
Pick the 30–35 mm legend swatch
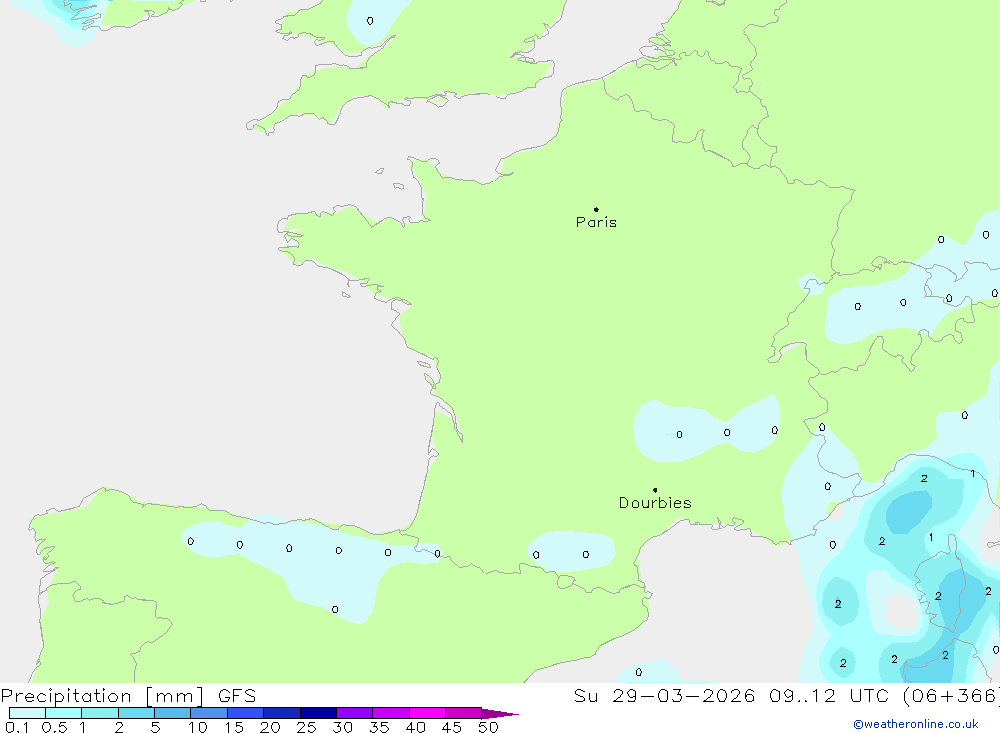pyautogui.click(x=354, y=713)
